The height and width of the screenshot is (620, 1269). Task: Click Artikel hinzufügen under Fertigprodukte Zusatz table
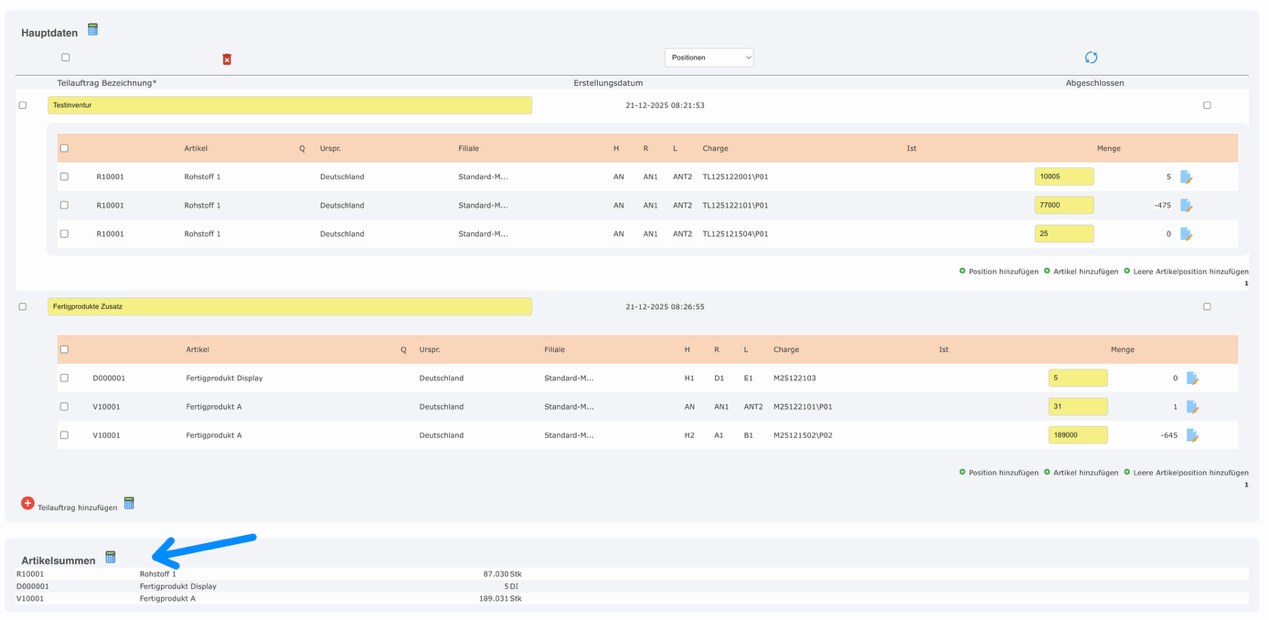click(1081, 472)
